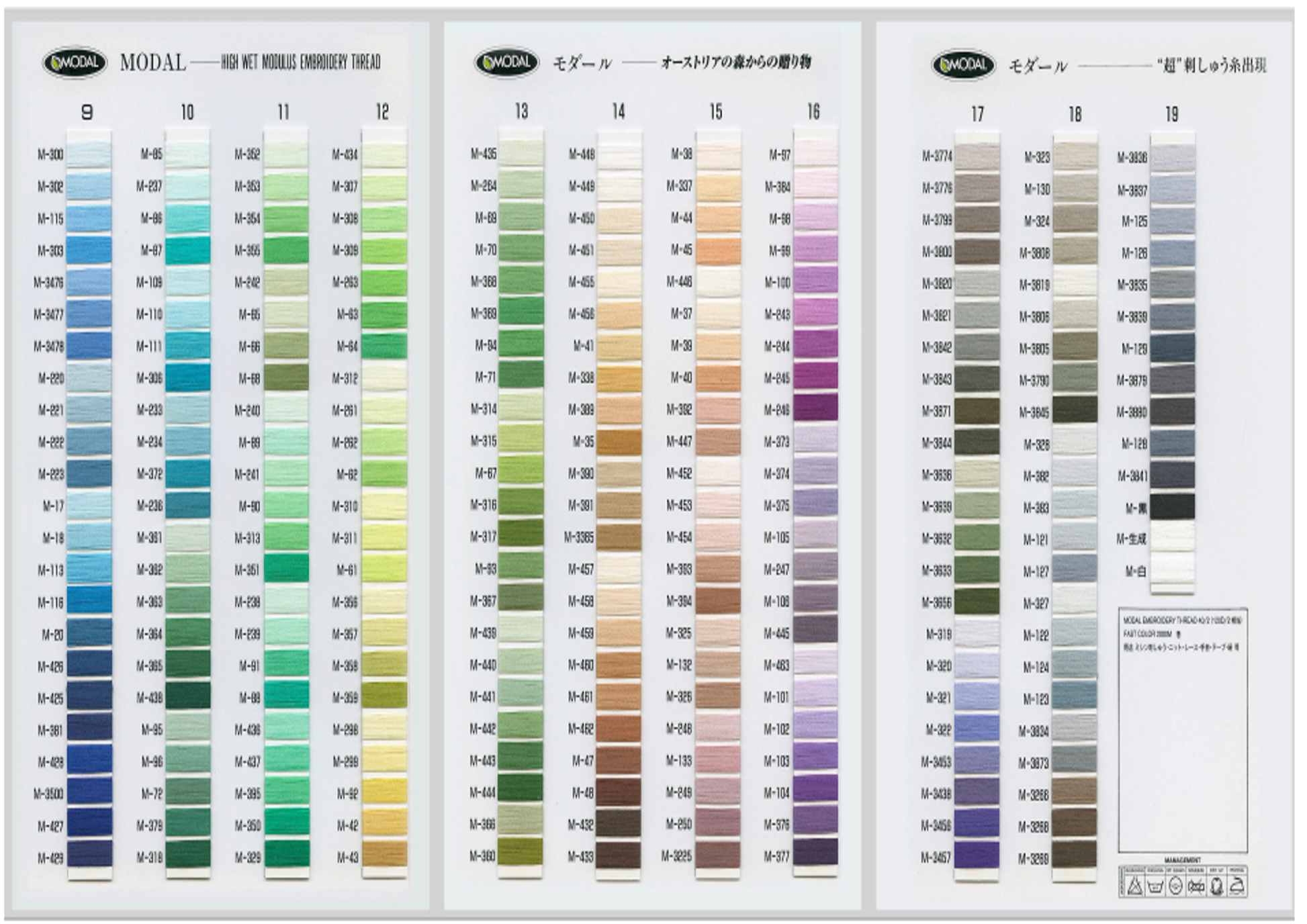Pick the black M-黒 thread swatch

1173,507
